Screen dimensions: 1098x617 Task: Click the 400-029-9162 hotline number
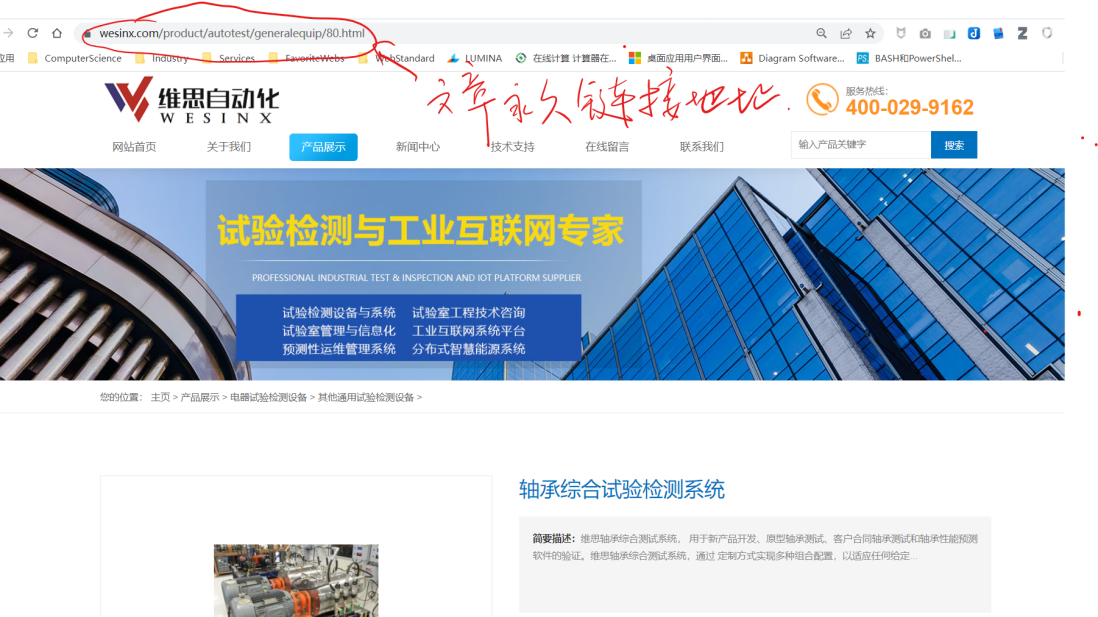tap(909, 107)
